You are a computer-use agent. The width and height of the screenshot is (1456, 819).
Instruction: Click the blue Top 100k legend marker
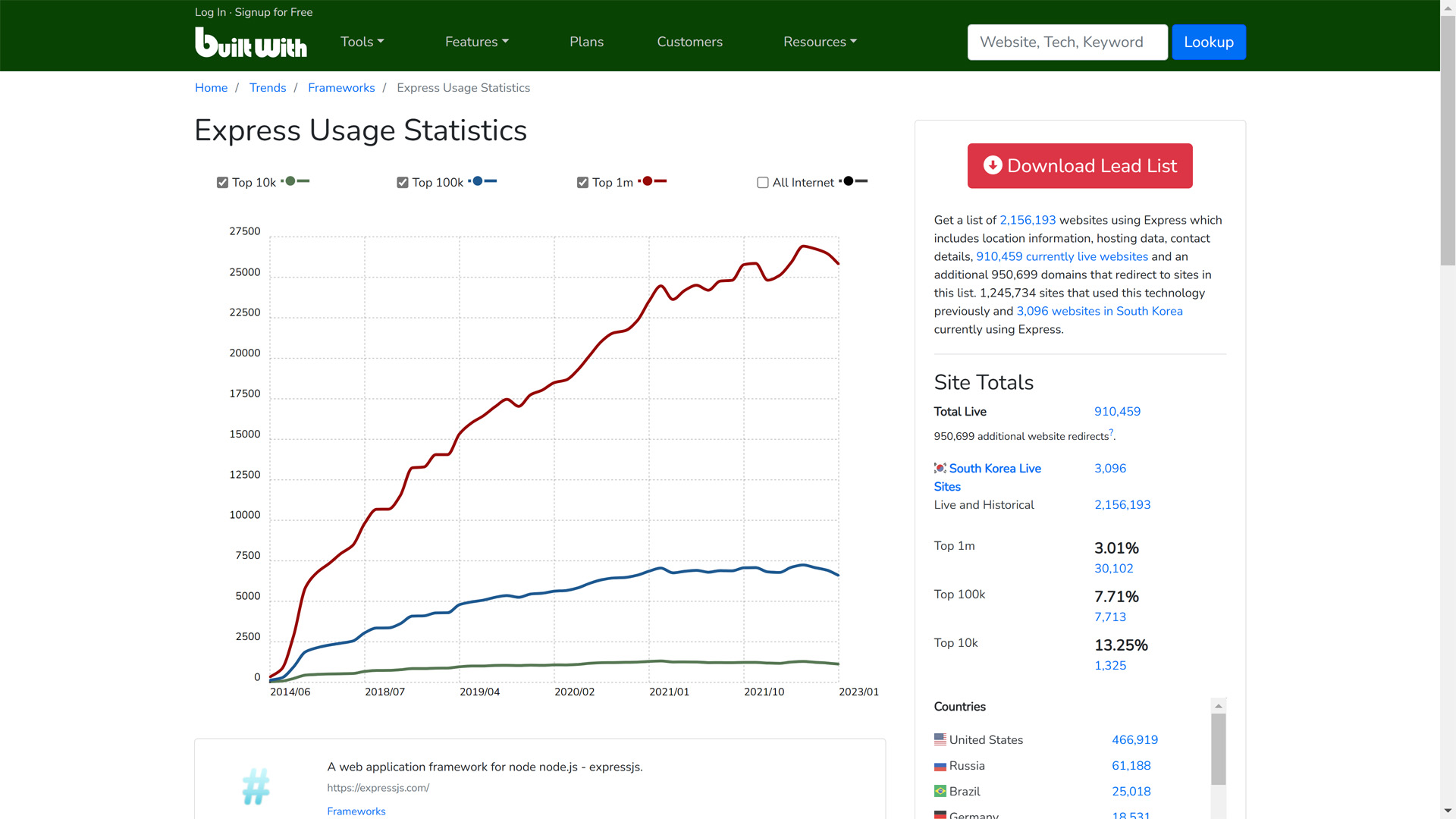(483, 181)
